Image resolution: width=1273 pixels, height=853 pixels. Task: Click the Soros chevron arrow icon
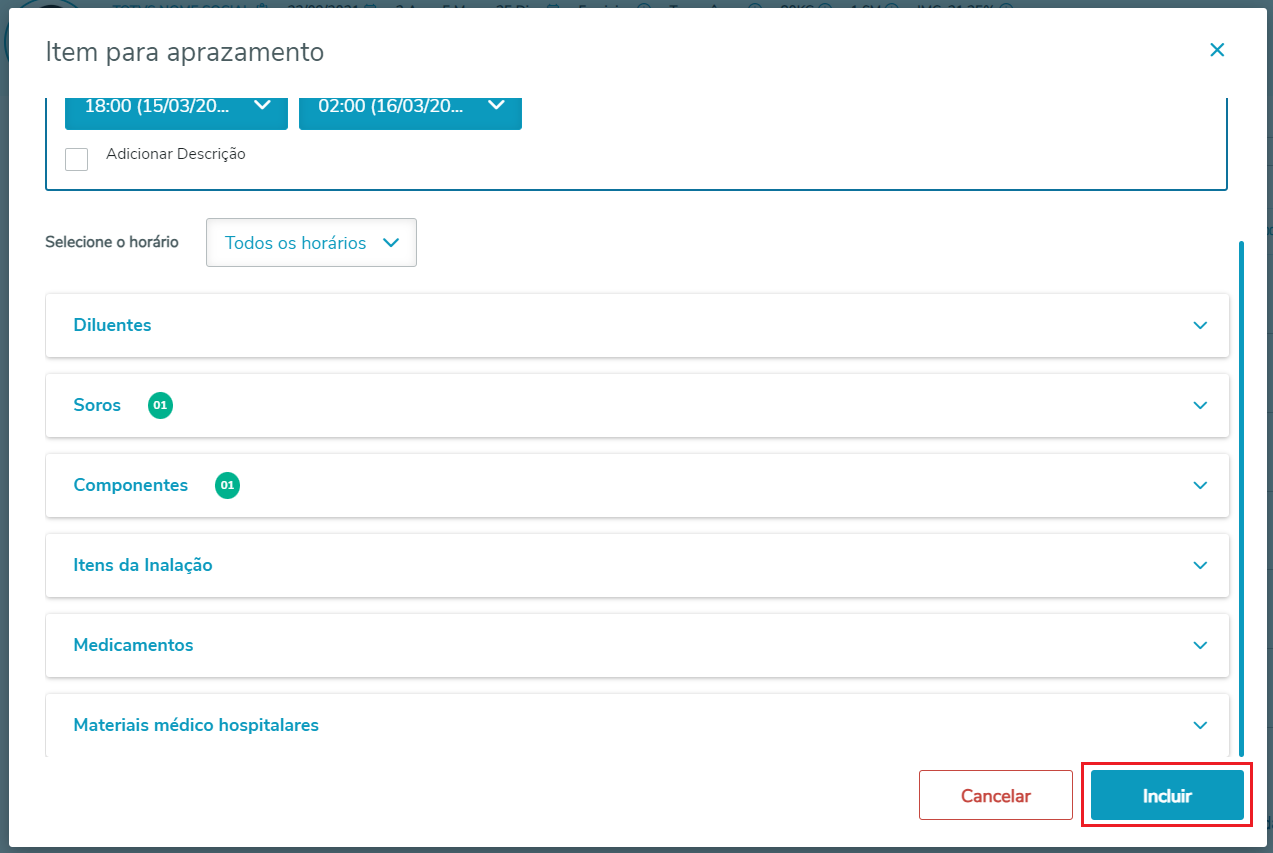(x=1200, y=405)
